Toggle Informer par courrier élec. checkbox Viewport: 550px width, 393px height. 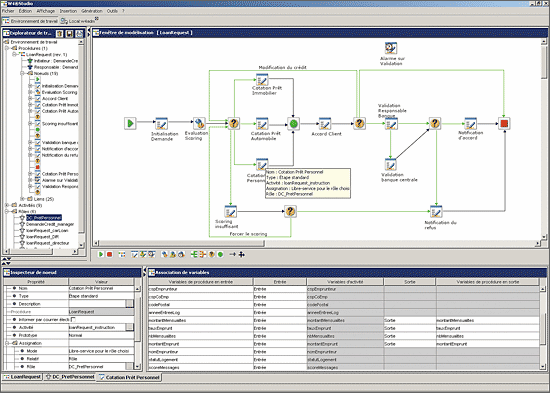click(73, 320)
